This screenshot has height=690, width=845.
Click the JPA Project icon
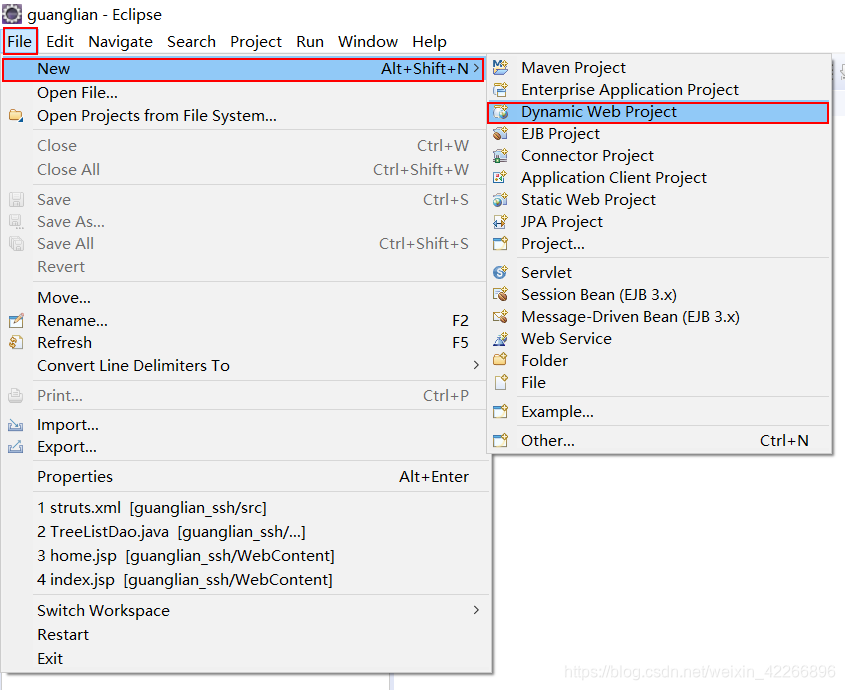pyautogui.click(x=500, y=222)
